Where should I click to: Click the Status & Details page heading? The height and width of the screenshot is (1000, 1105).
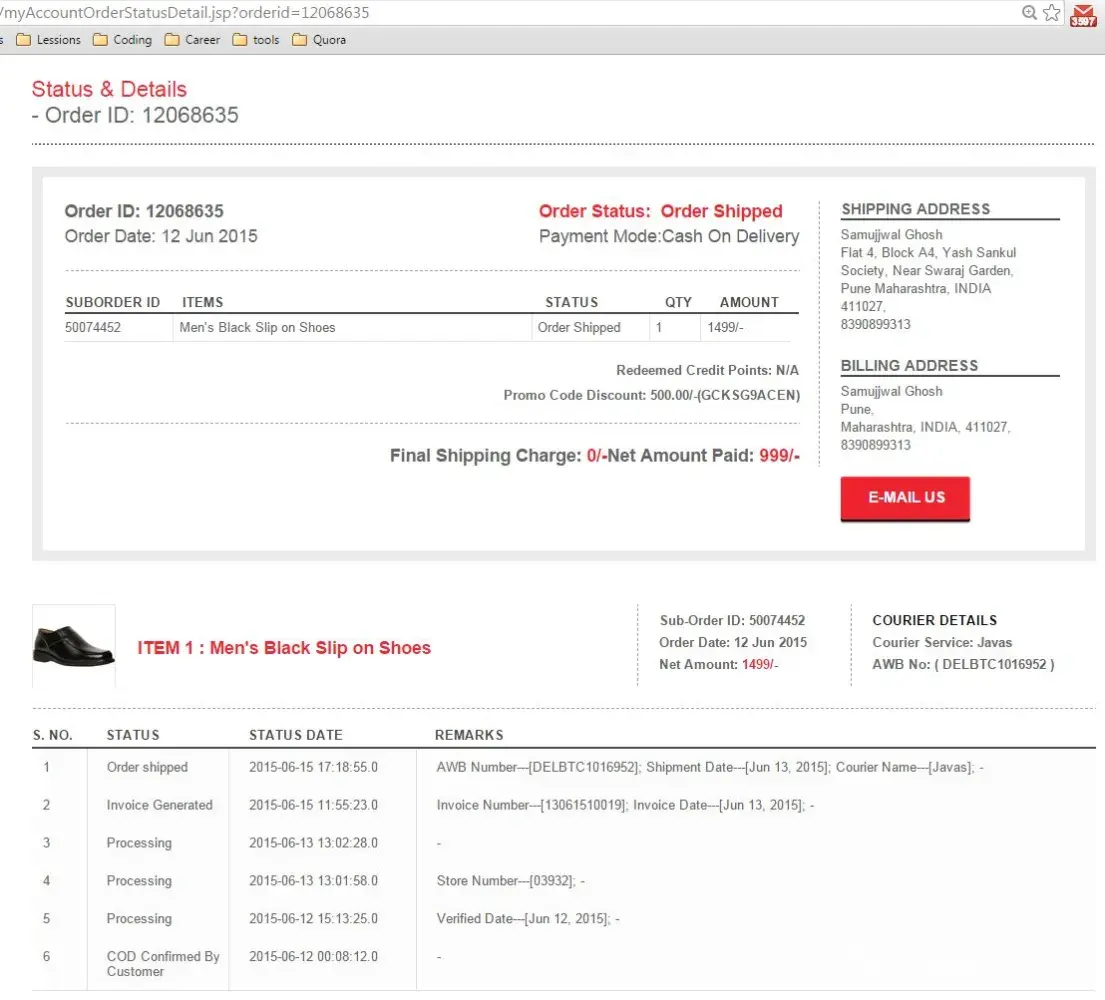click(x=109, y=89)
